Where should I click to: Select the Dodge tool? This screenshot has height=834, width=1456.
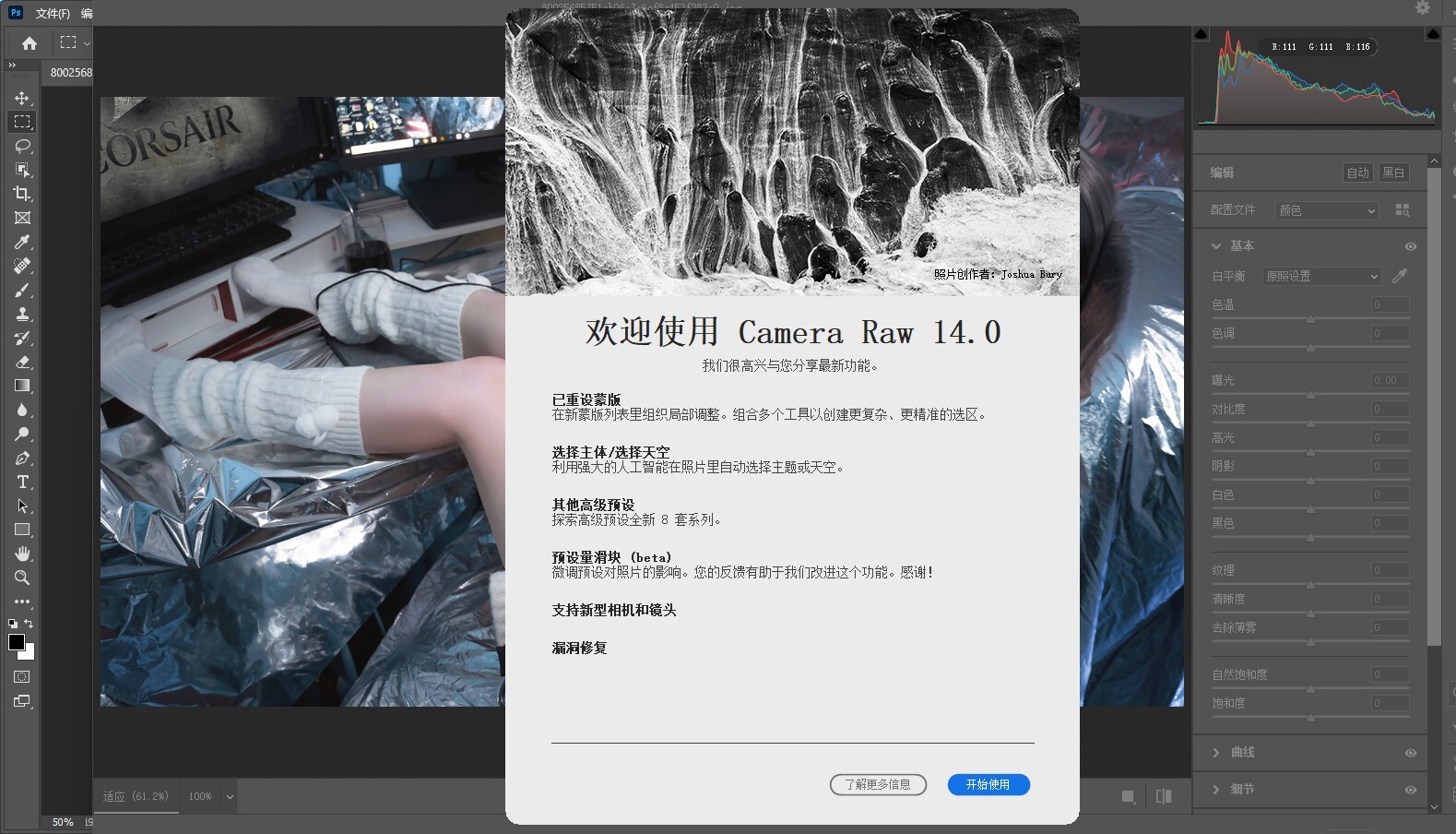pyautogui.click(x=22, y=434)
